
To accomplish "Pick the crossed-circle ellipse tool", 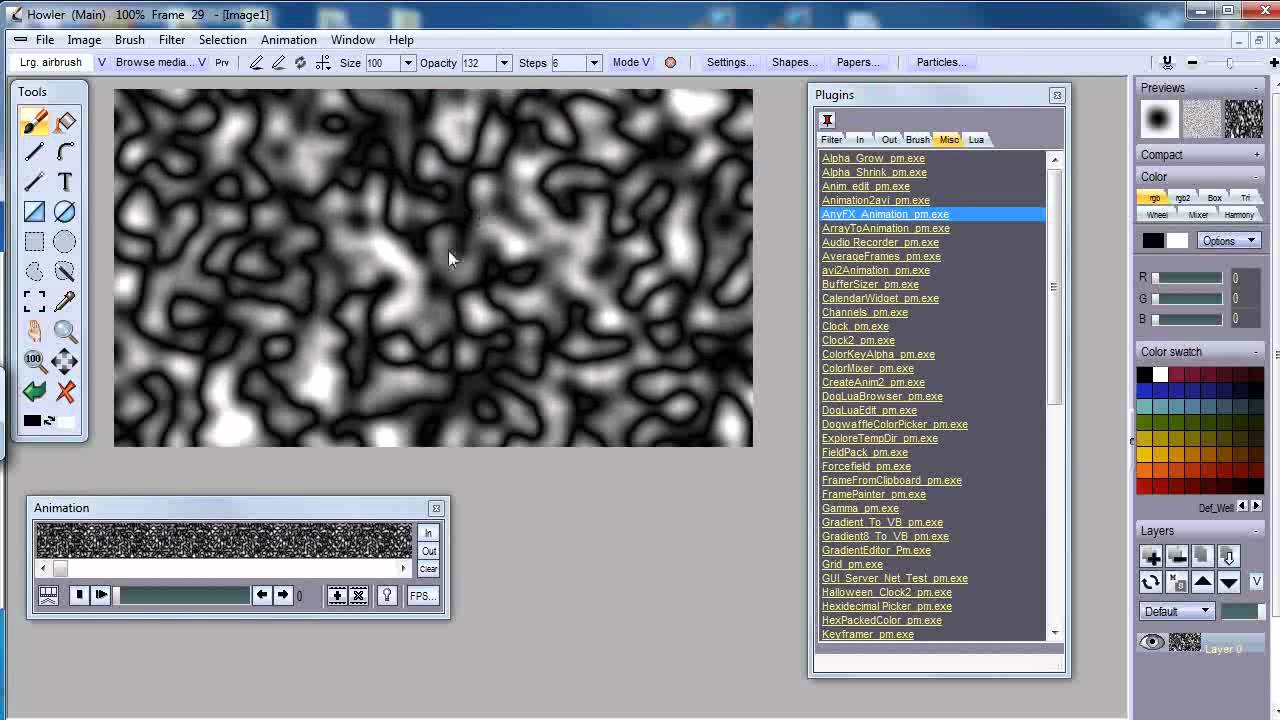I will 65,212.
